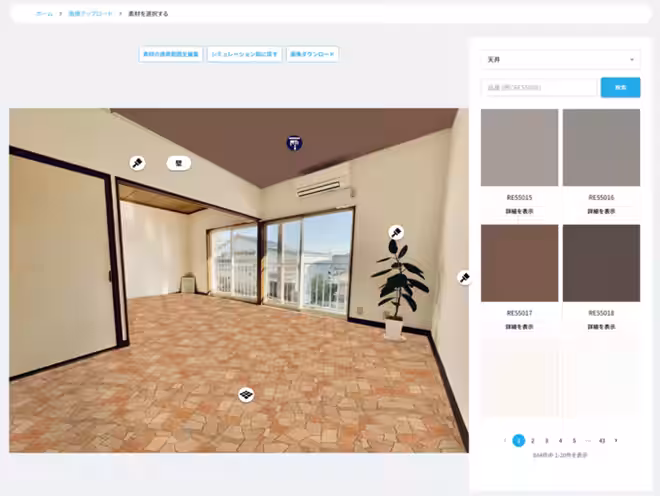Go to next page of materials
The image size is (660, 496).
616,440
